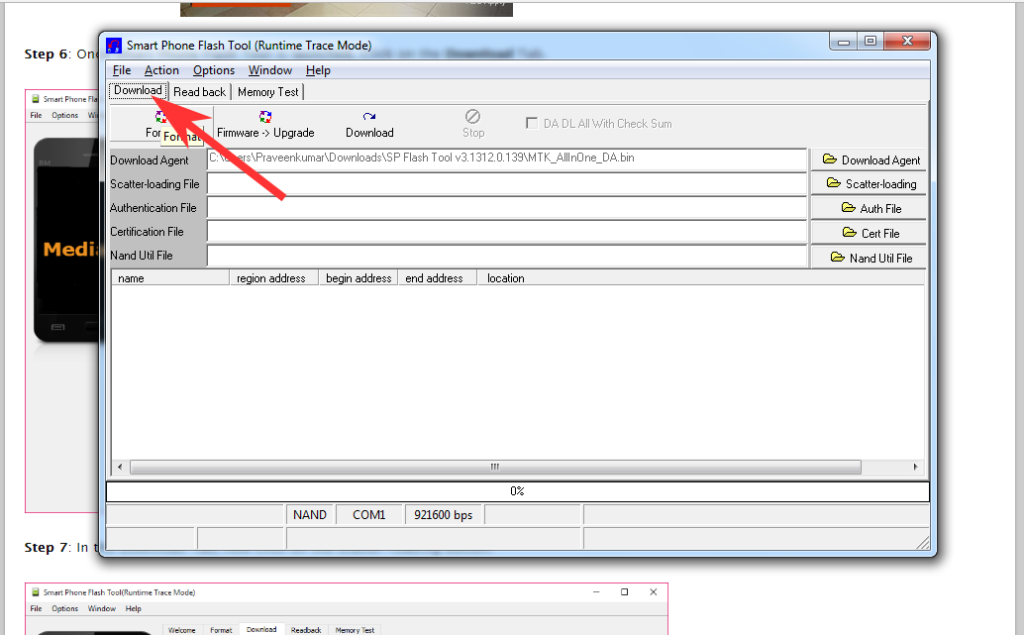The height and width of the screenshot is (635, 1024).
Task: Click the Step 7 heading text
Action: (x=46, y=547)
